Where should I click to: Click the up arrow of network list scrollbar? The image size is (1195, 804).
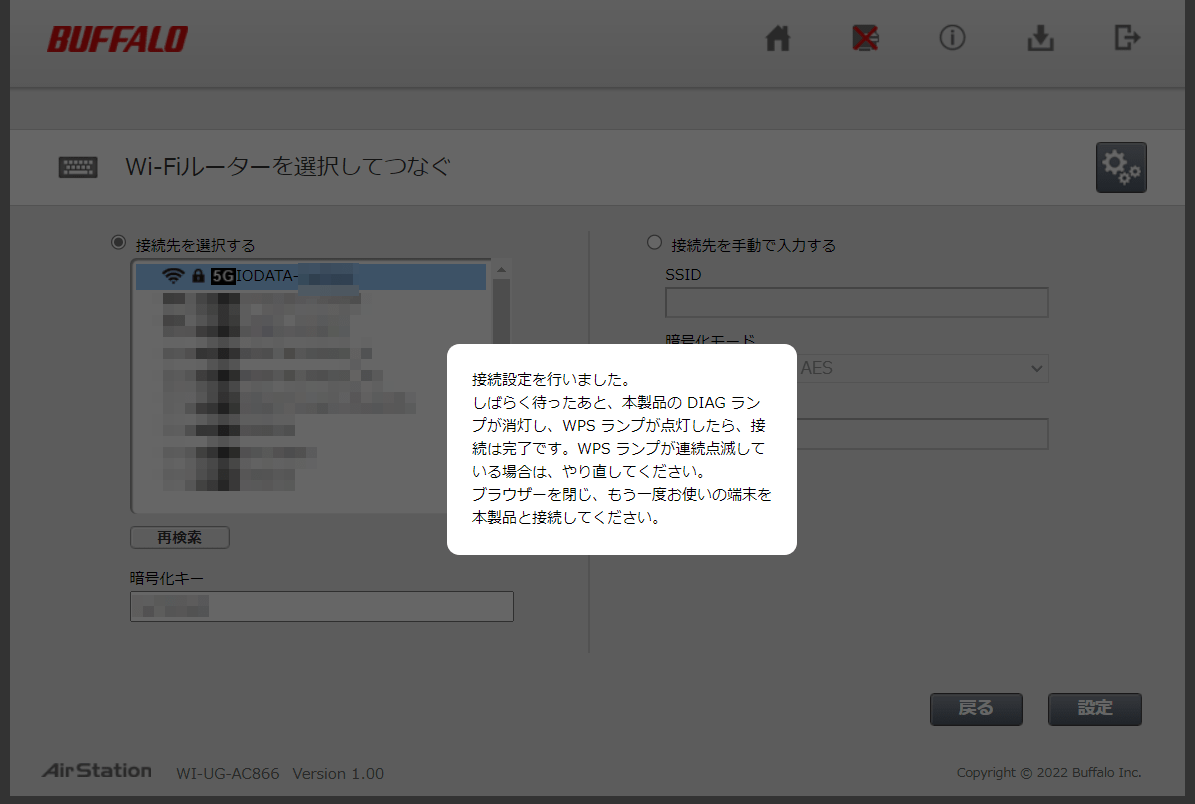coord(502,268)
